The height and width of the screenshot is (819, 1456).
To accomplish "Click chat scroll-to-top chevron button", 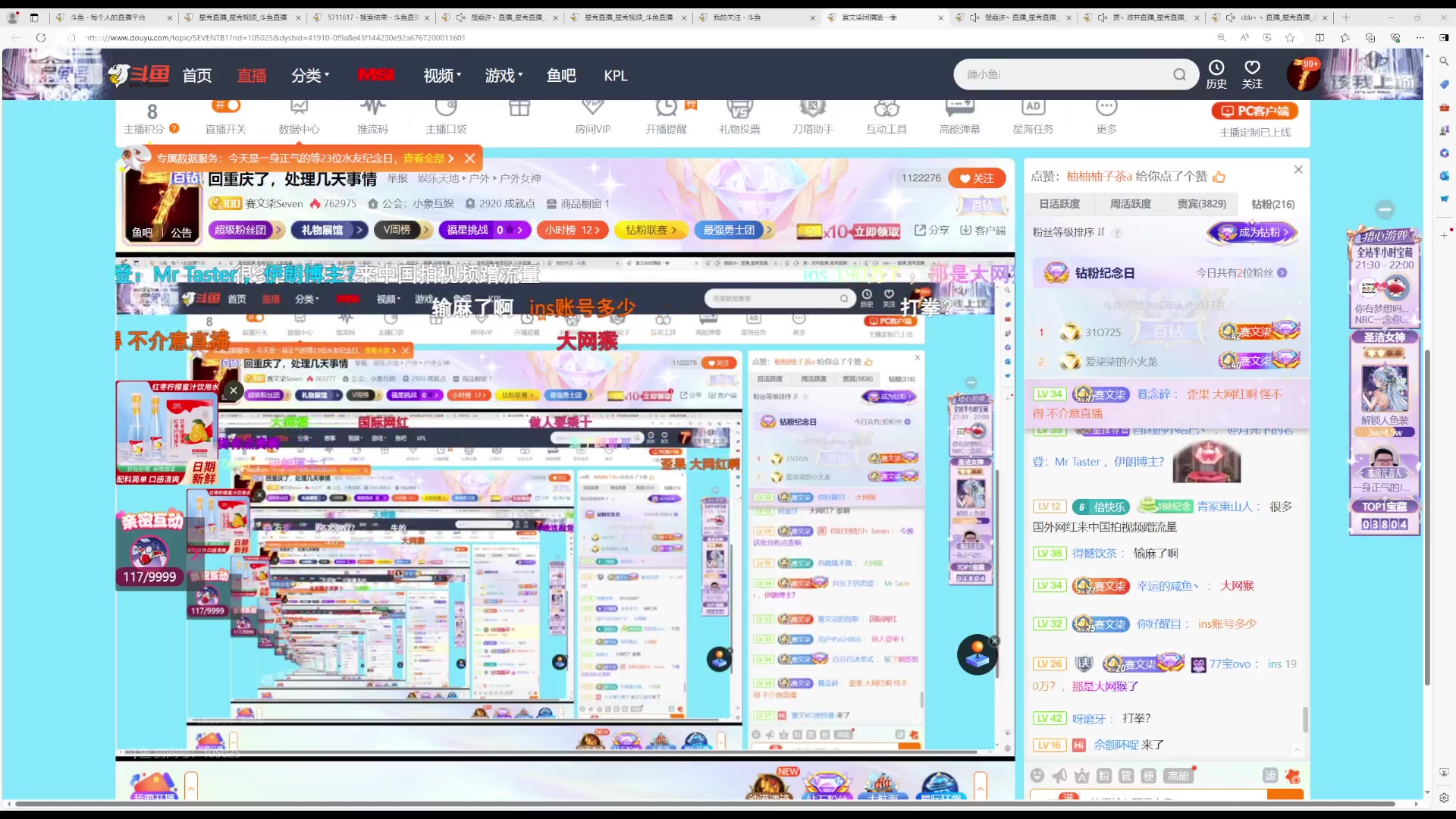I will click(x=1298, y=750).
